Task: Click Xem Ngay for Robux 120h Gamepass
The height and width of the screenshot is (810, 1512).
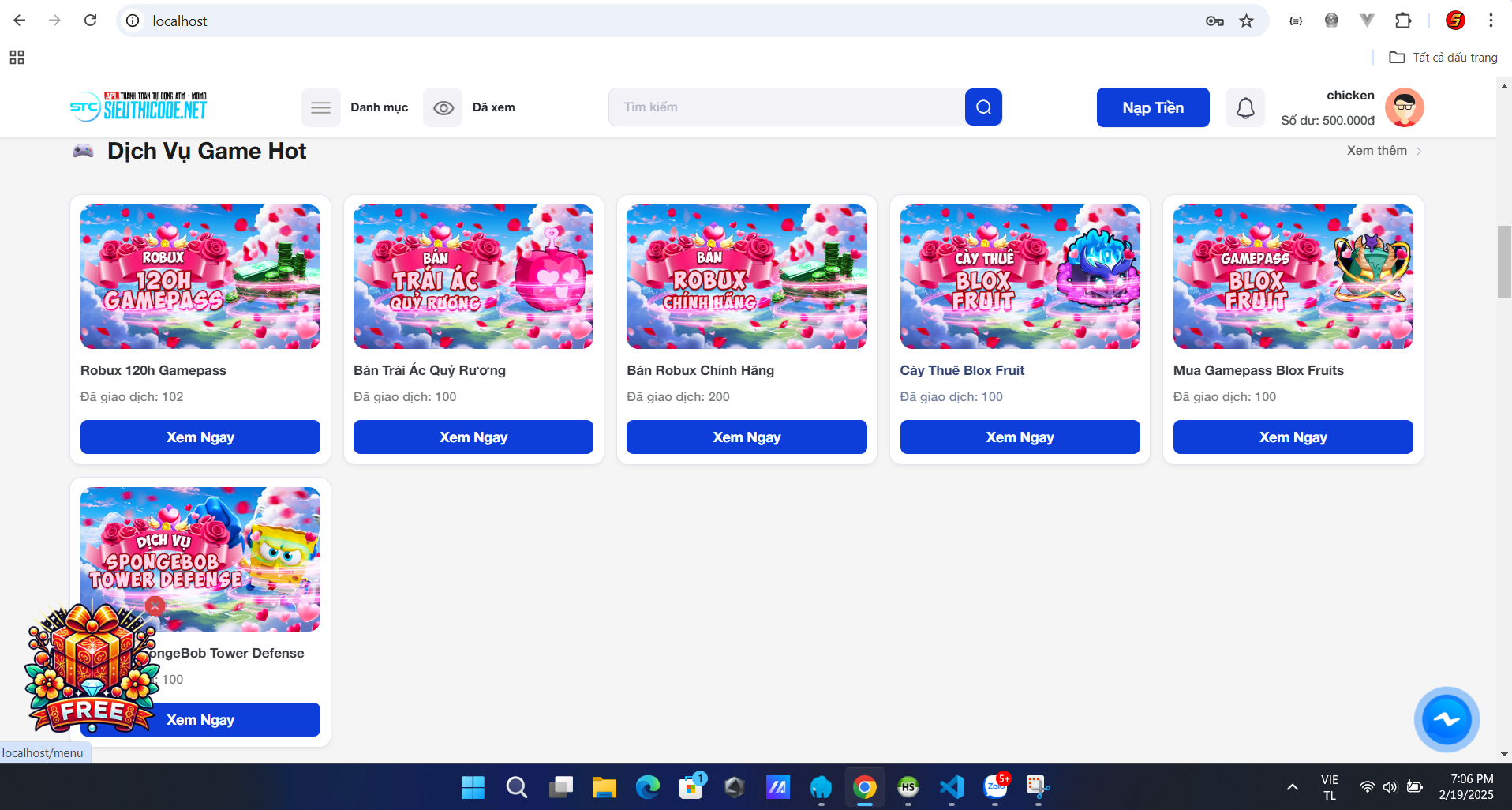Action: coord(200,437)
